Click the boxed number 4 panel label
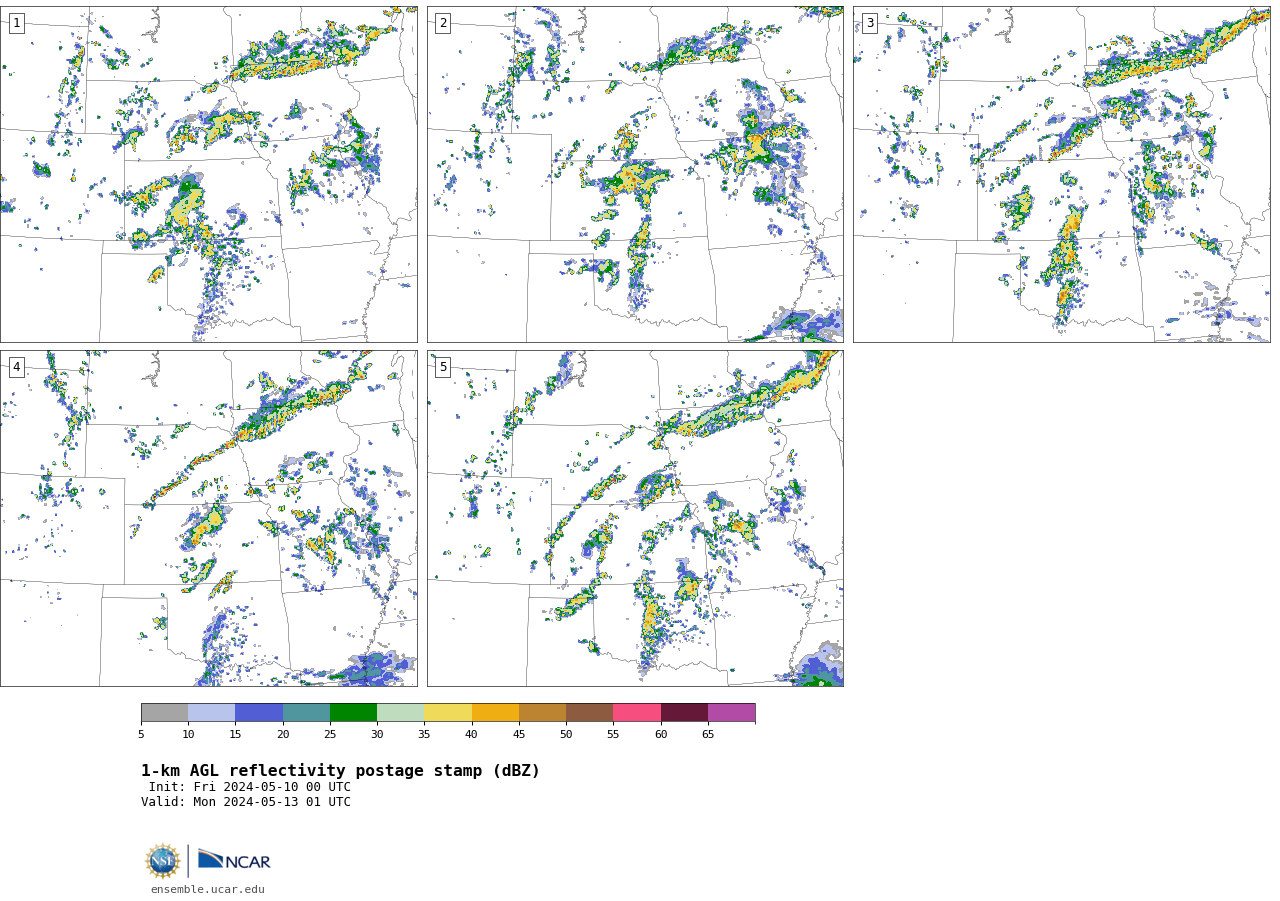 (16, 367)
